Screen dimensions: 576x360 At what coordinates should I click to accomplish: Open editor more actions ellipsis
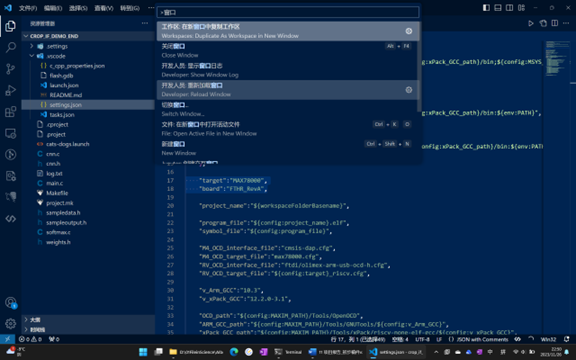click(566, 23)
